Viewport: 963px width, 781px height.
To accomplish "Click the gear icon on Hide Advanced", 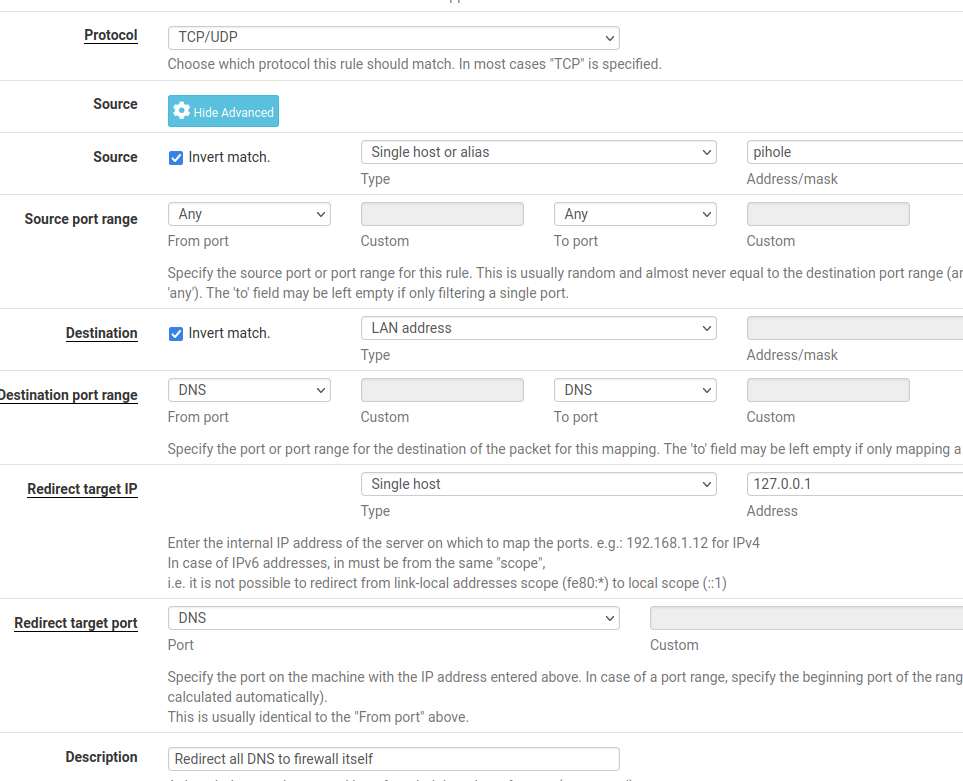I will (181, 111).
